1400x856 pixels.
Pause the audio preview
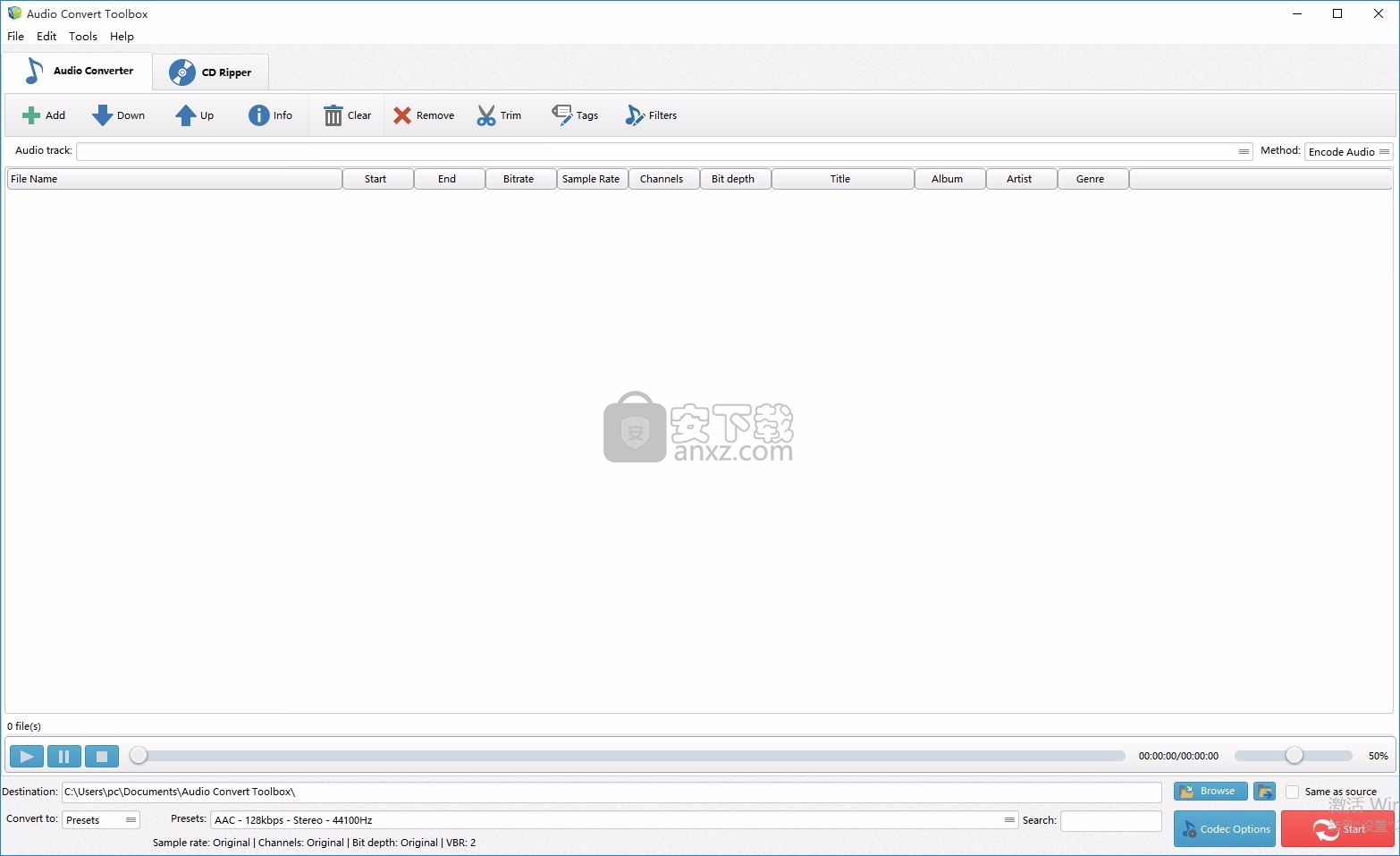[x=64, y=757]
